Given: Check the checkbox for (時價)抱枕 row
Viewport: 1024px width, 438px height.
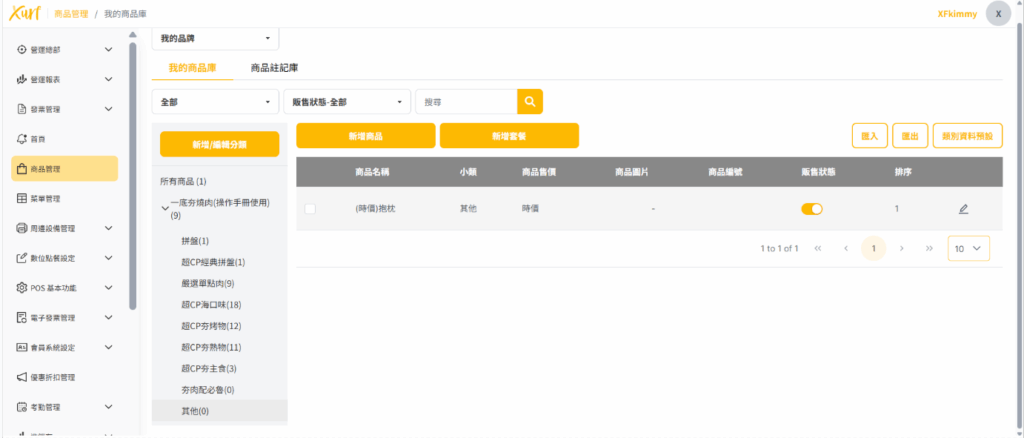Looking at the screenshot, I should [x=310, y=209].
